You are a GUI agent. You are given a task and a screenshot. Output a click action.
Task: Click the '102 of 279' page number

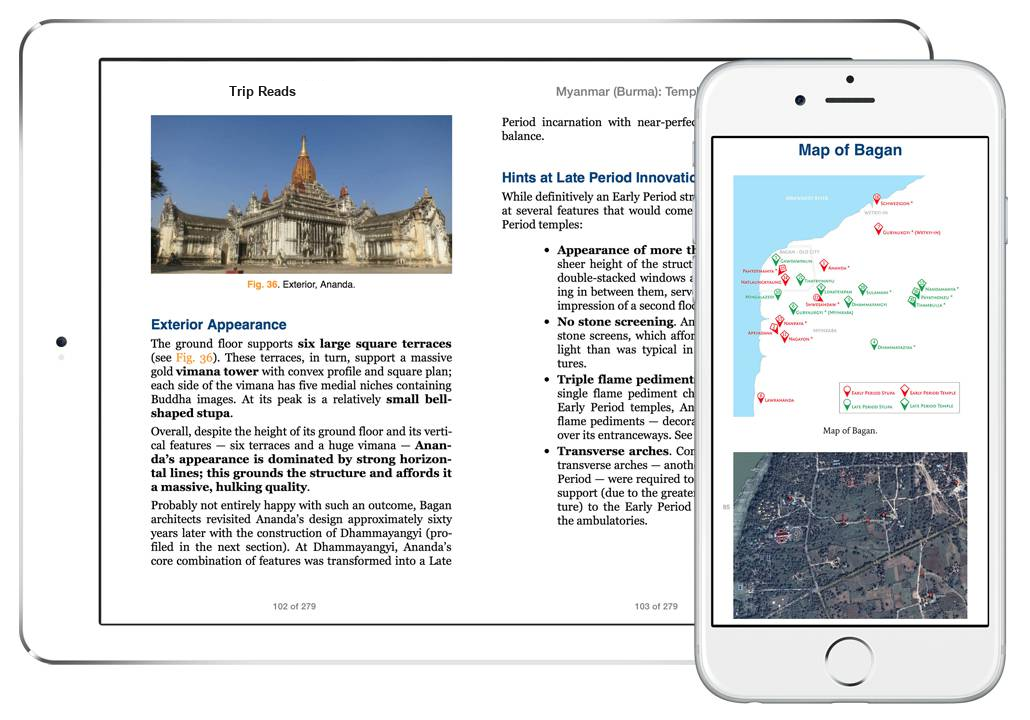[x=294, y=606]
